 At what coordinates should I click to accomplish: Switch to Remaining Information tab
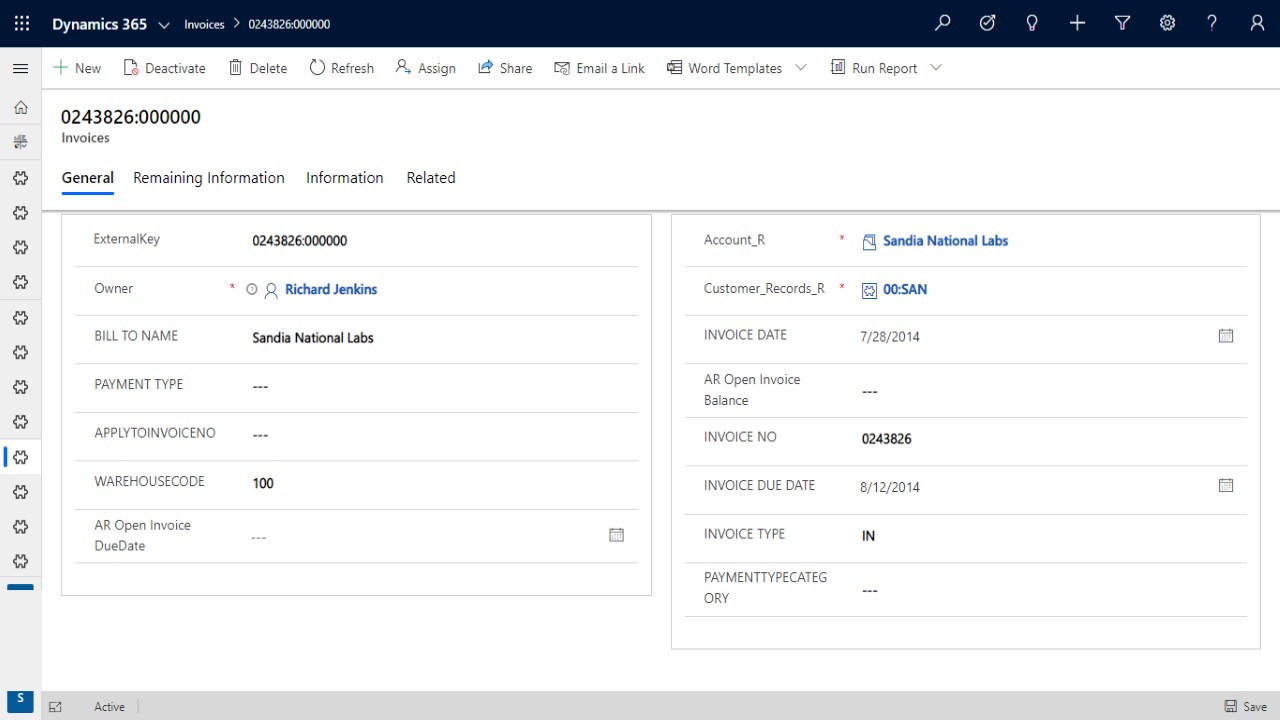(209, 178)
